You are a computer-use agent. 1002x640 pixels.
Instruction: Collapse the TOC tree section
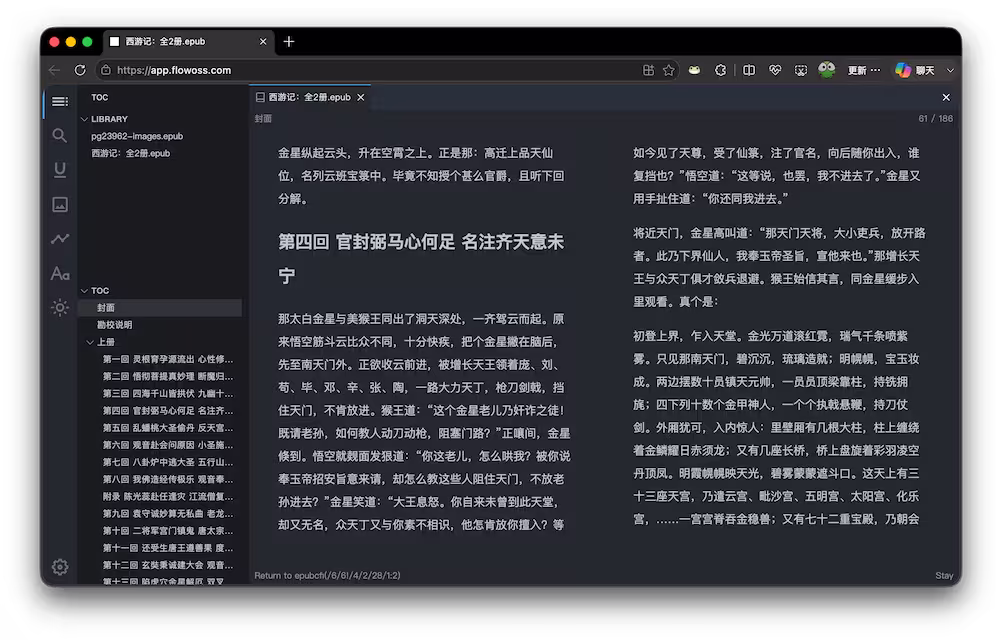84,291
